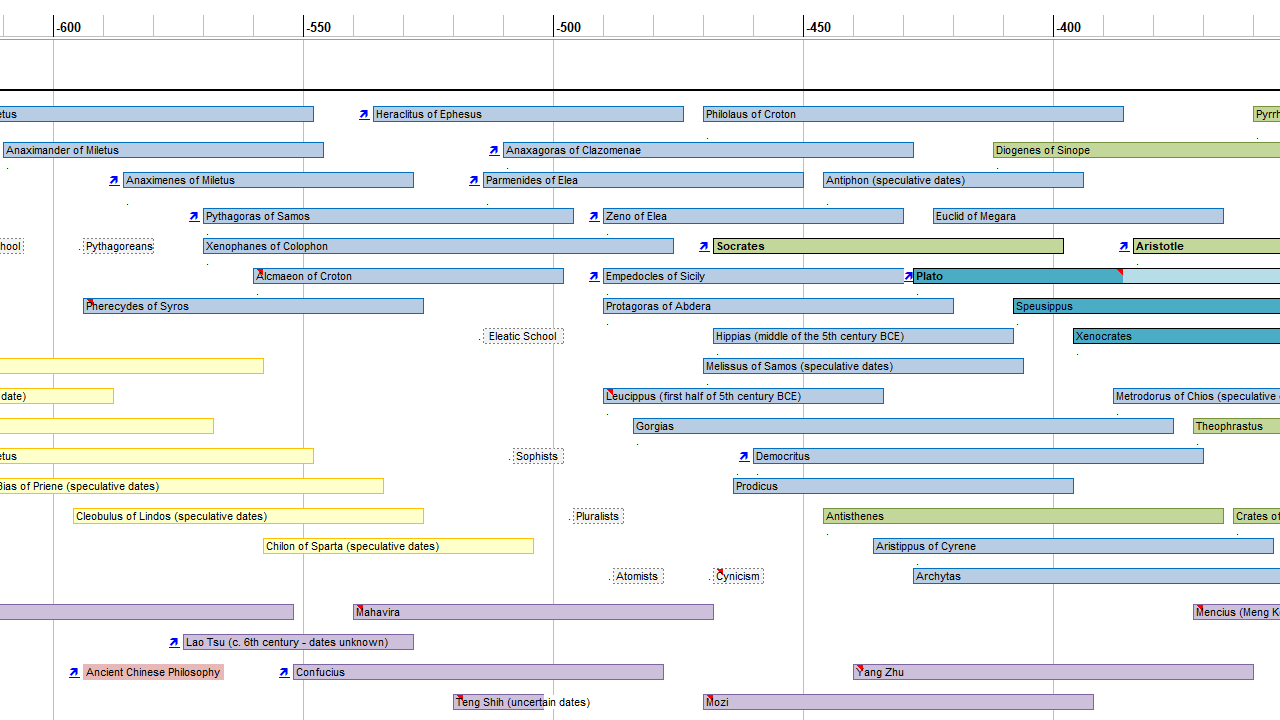Click the Ancient Chinese Philosophy category box
This screenshot has width=1280, height=720.
click(x=153, y=672)
